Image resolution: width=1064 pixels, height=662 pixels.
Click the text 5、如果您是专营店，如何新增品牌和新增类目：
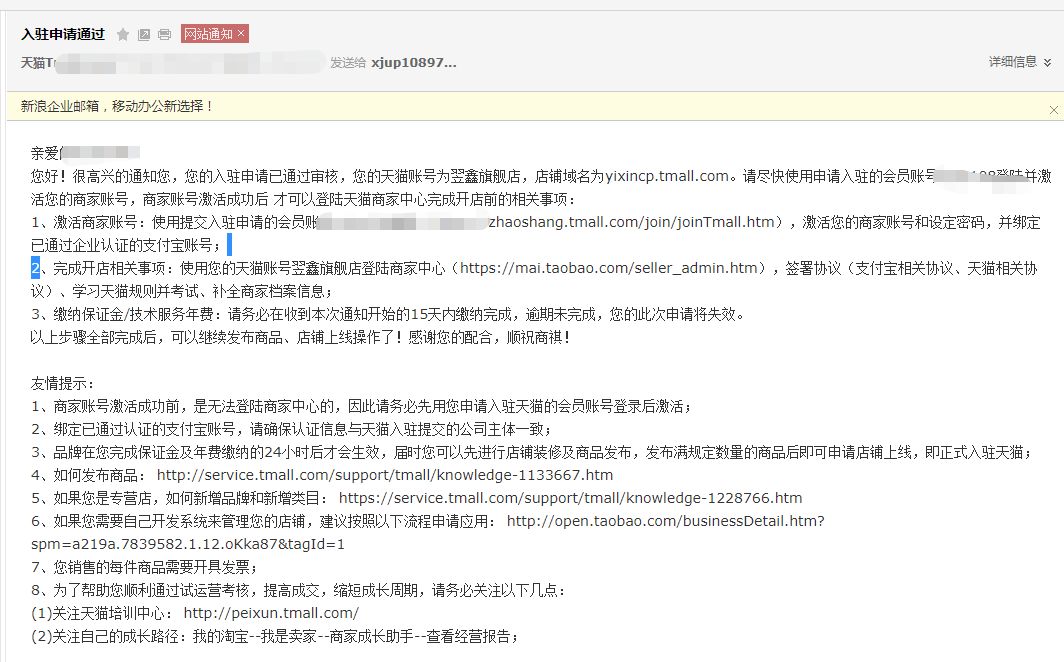pyautogui.click(x=180, y=499)
